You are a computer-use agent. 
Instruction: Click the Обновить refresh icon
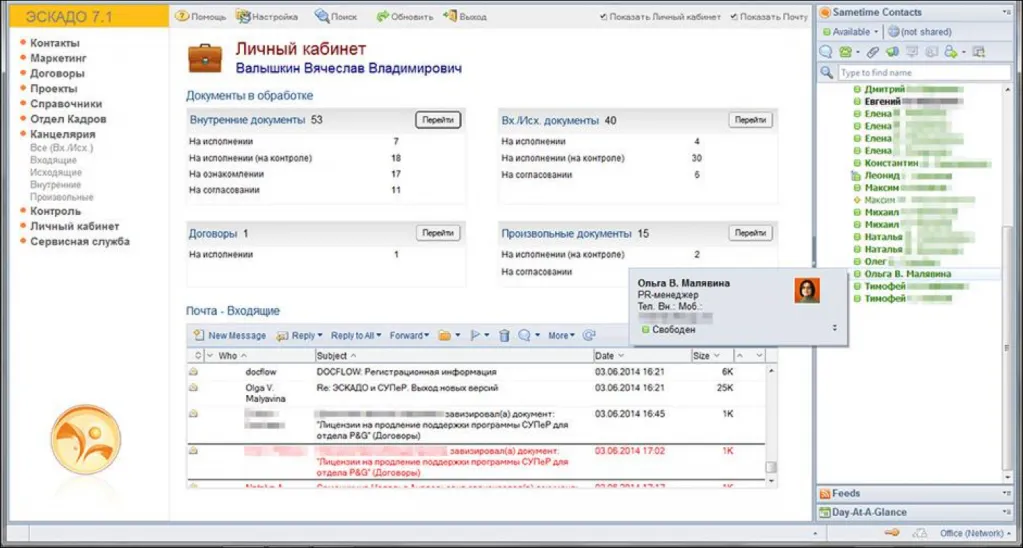[x=383, y=17]
